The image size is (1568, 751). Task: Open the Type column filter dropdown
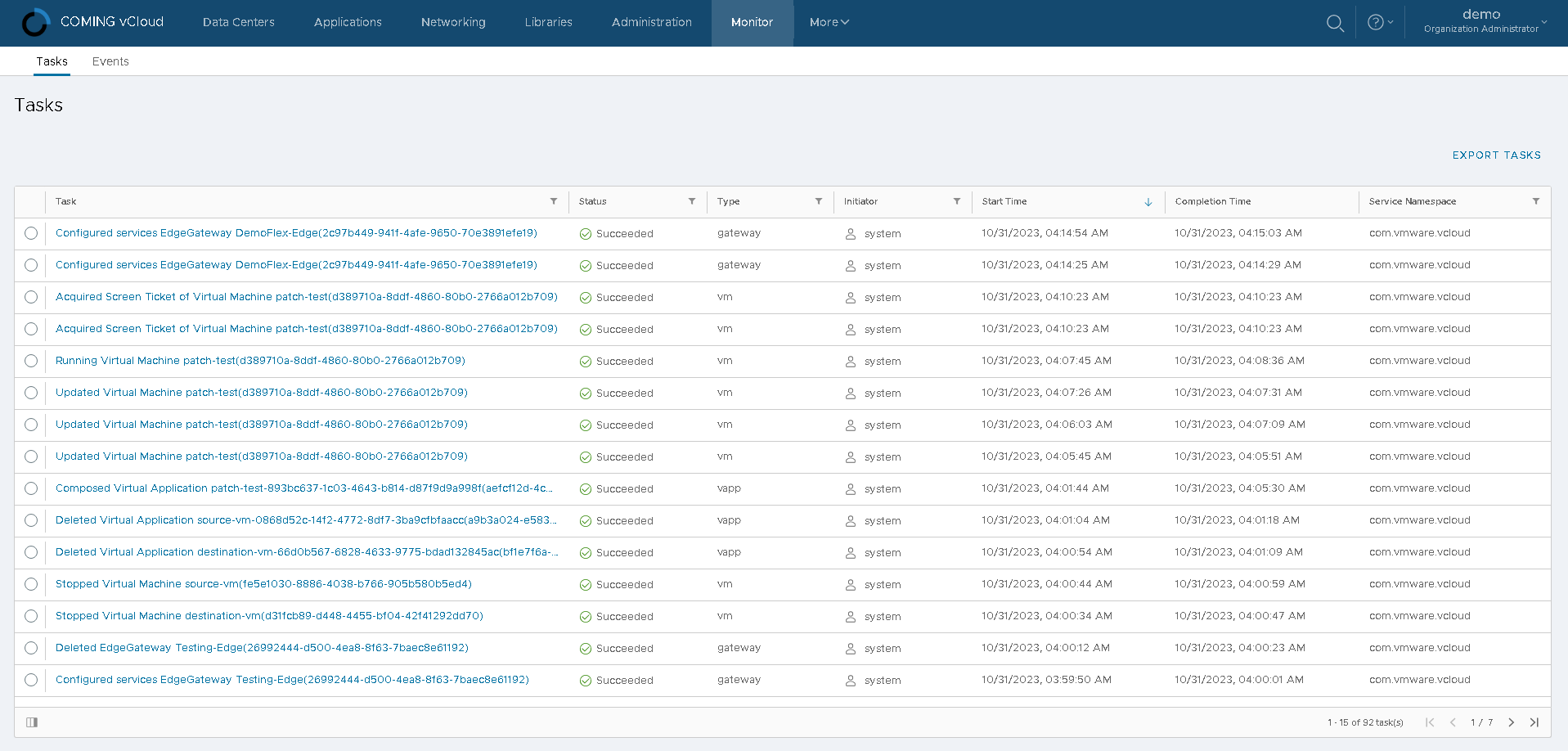(x=818, y=201)
